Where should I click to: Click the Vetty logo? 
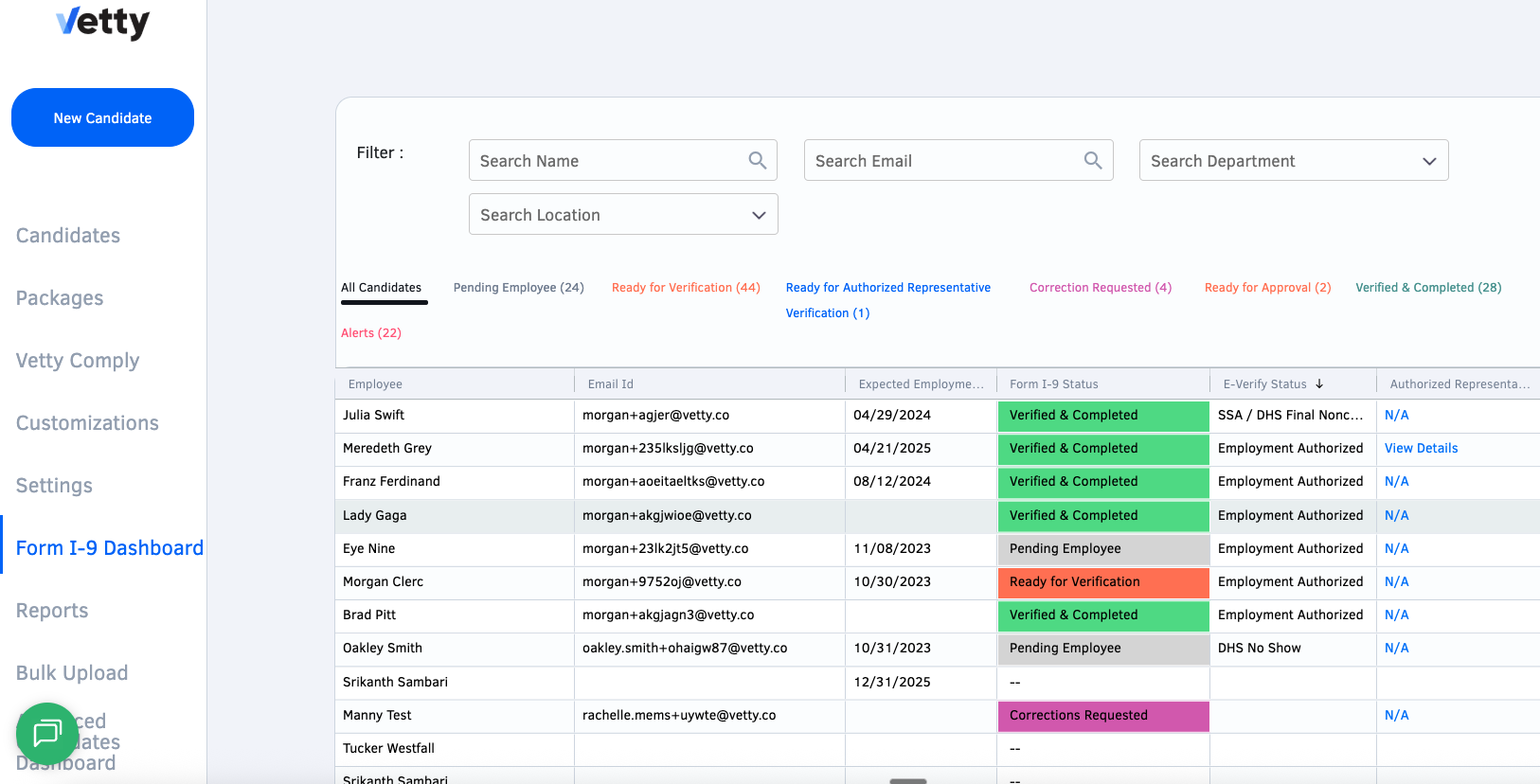coord(102,22)
